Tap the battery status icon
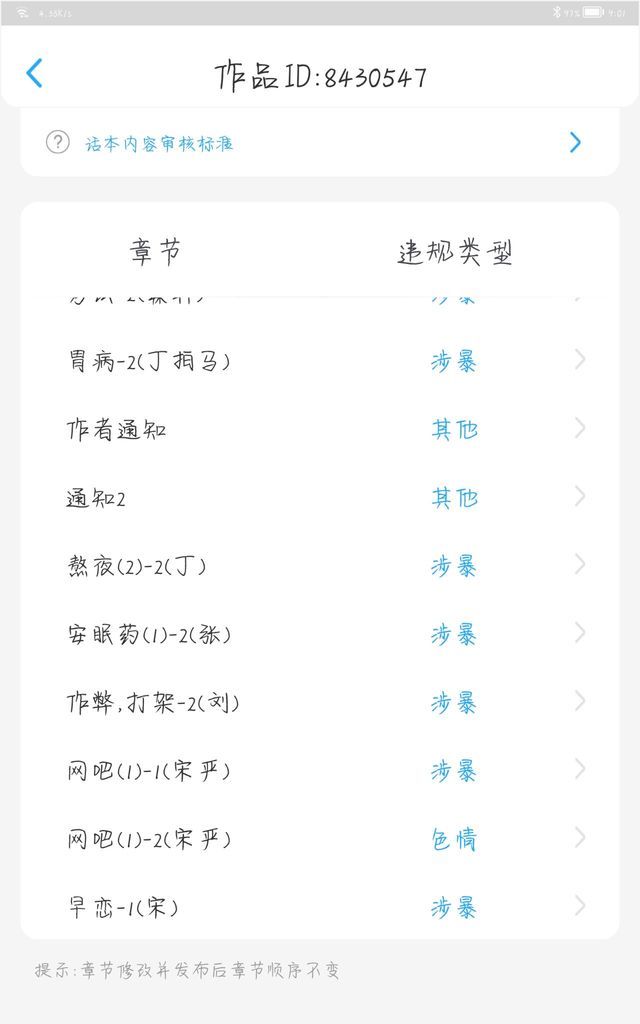Viewport: 640px width, 1024px height. (593, 13)
